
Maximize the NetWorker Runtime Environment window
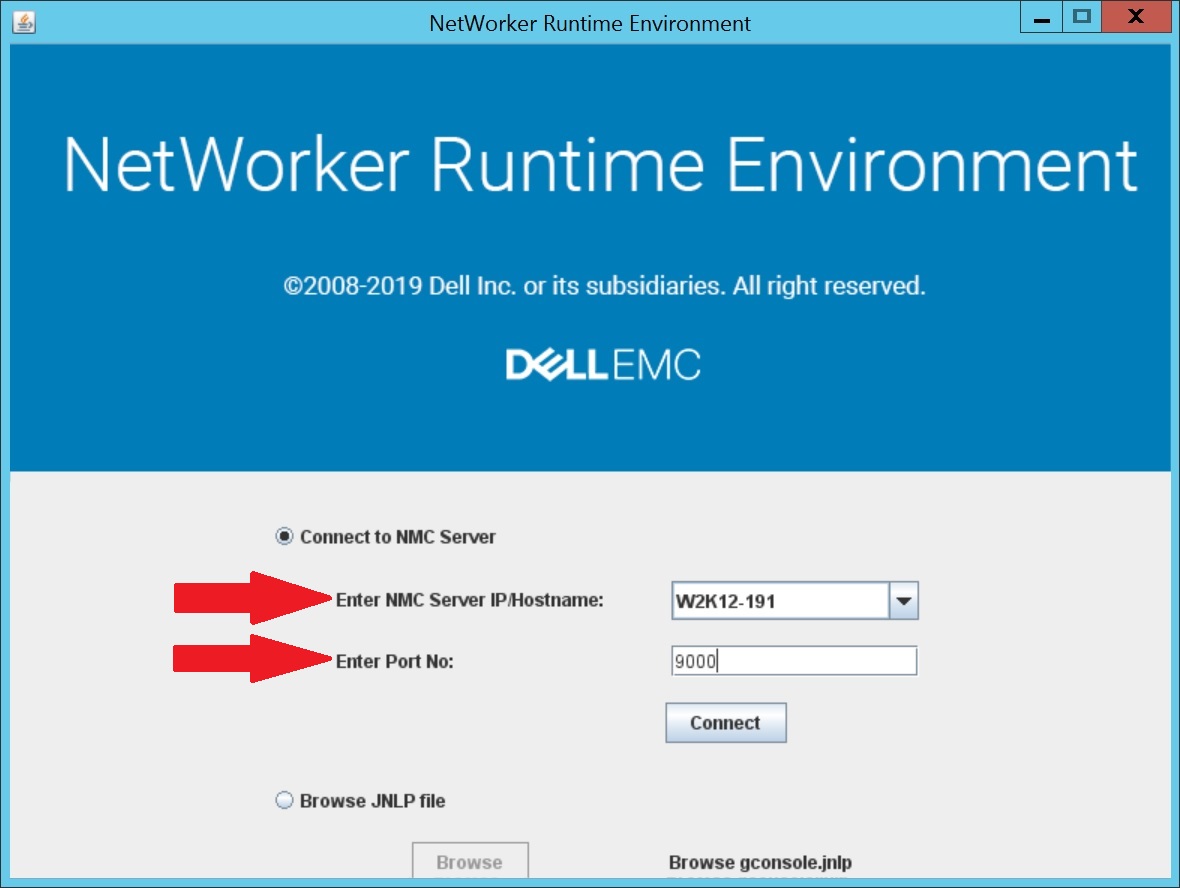[1081, 16]
